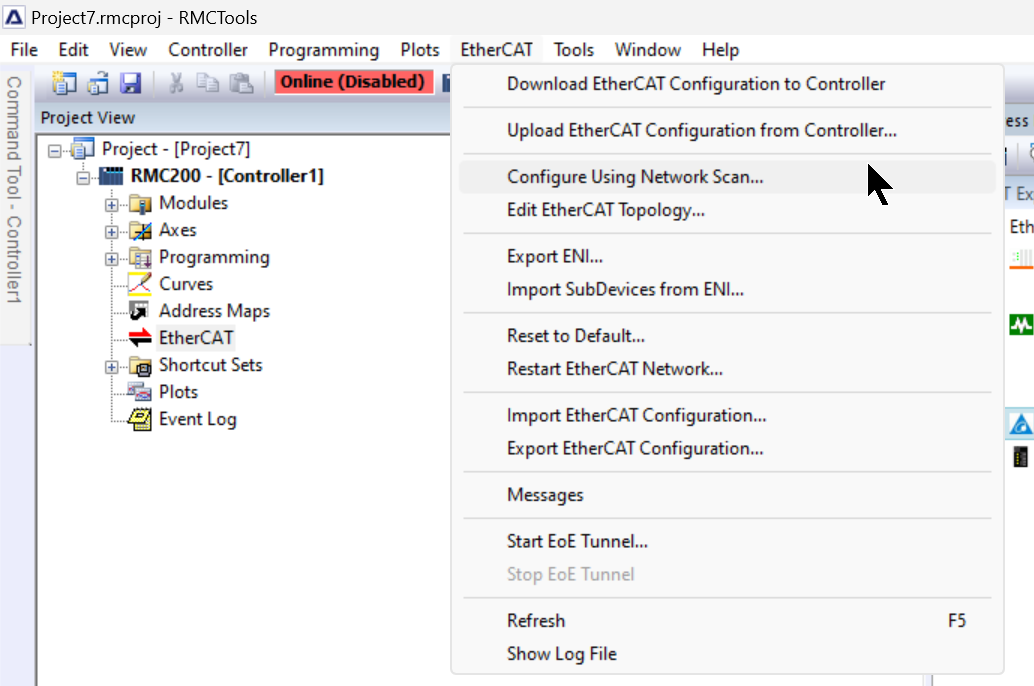1034x686 pixels.
Task: Click the Shortcut Sets folder icon
Action: click(x=140, y=366)
